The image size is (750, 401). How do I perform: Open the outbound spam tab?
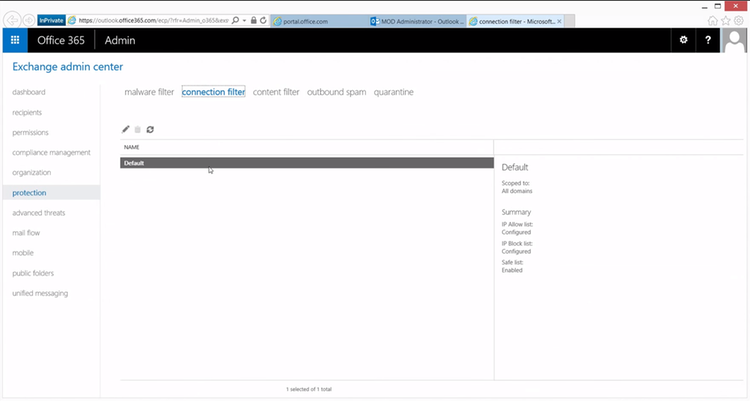[x=336, y=92]
